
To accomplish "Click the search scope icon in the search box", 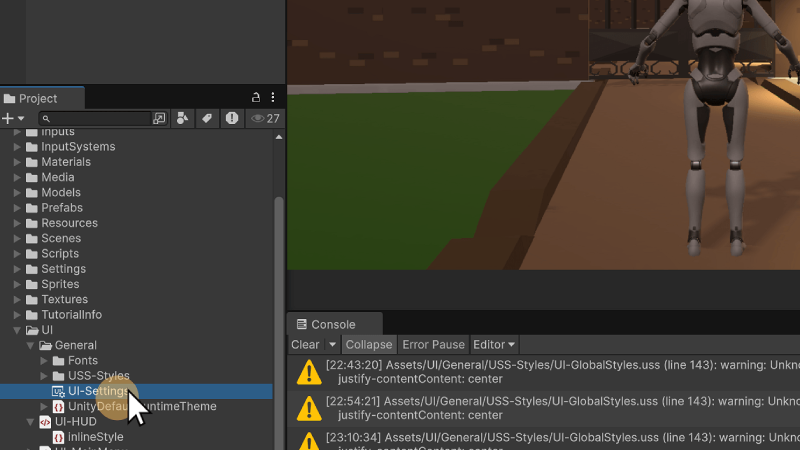I will [159, 118].
